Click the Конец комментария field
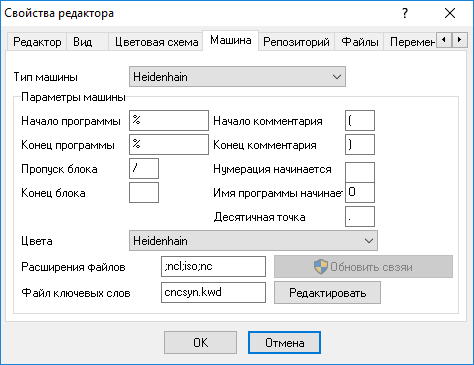 coord(360,144)
